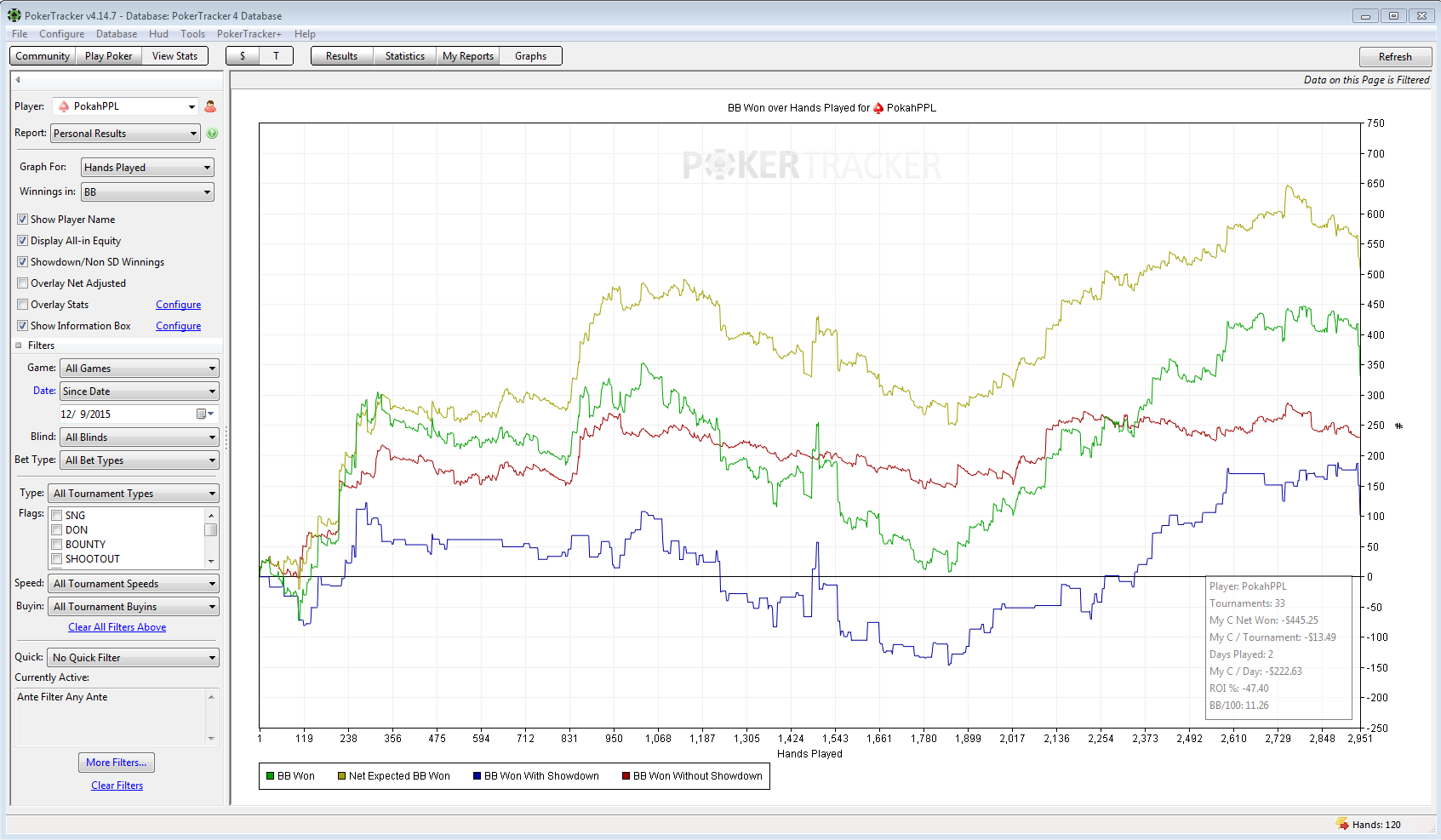Open the Blind filter dropdown
This screenshot has height=840, width=1441.
pos(140,437)
